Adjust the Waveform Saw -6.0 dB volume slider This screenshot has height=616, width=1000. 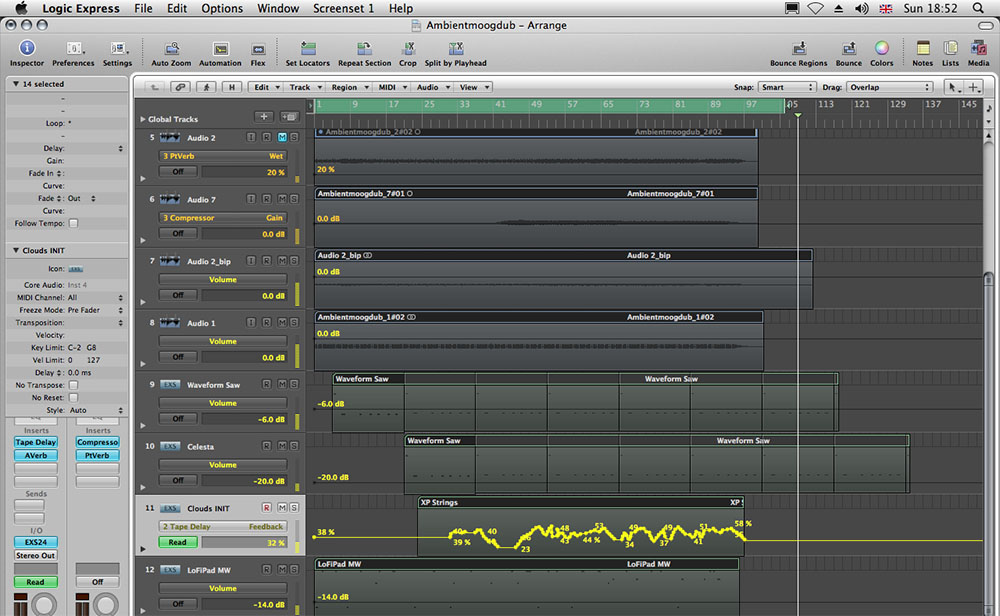(244, 419)
